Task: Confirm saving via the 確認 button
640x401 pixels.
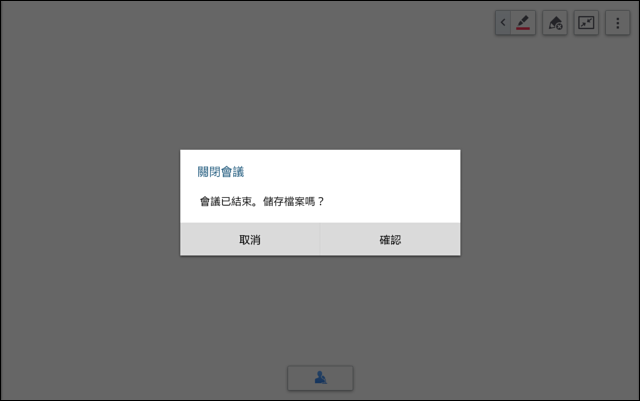Action: coord(390,240)
